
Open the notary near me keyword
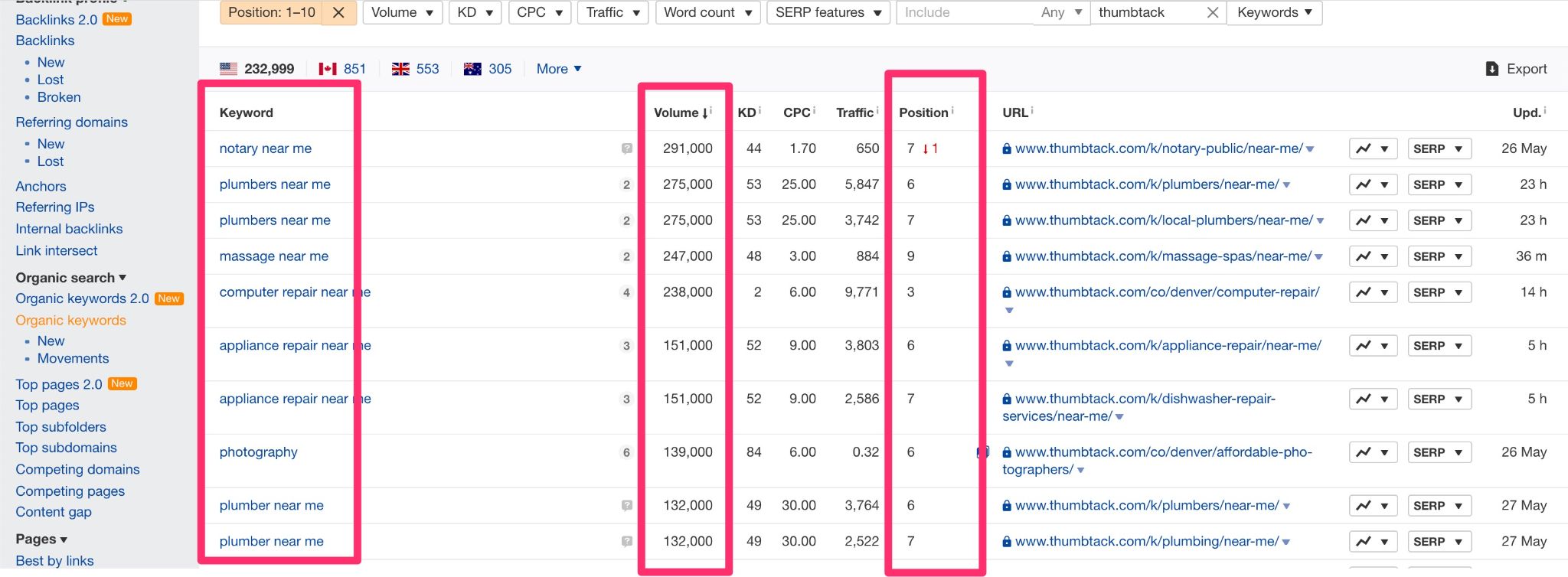(x=266, y=148)
